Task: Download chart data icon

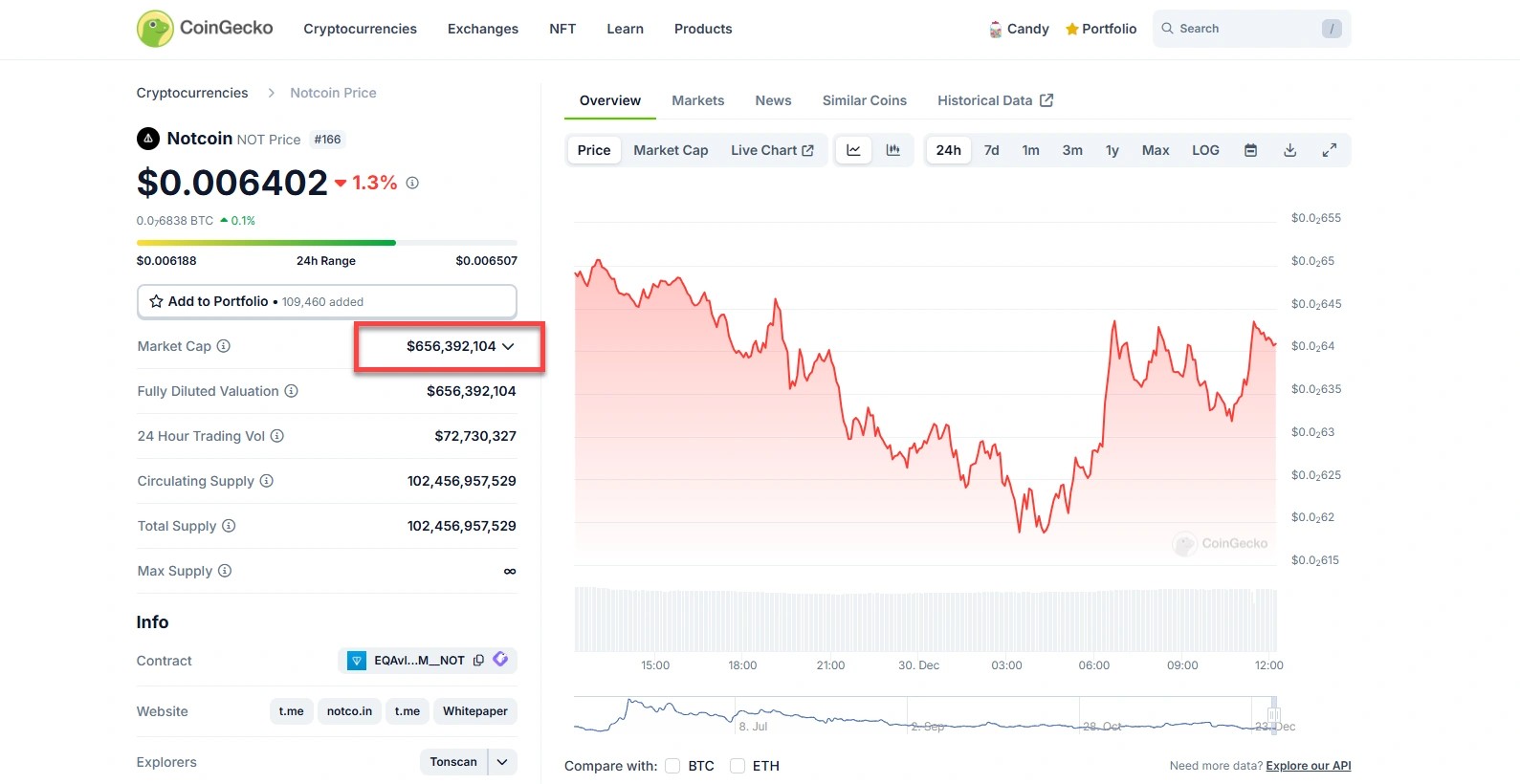Action: pos(1289,150)
